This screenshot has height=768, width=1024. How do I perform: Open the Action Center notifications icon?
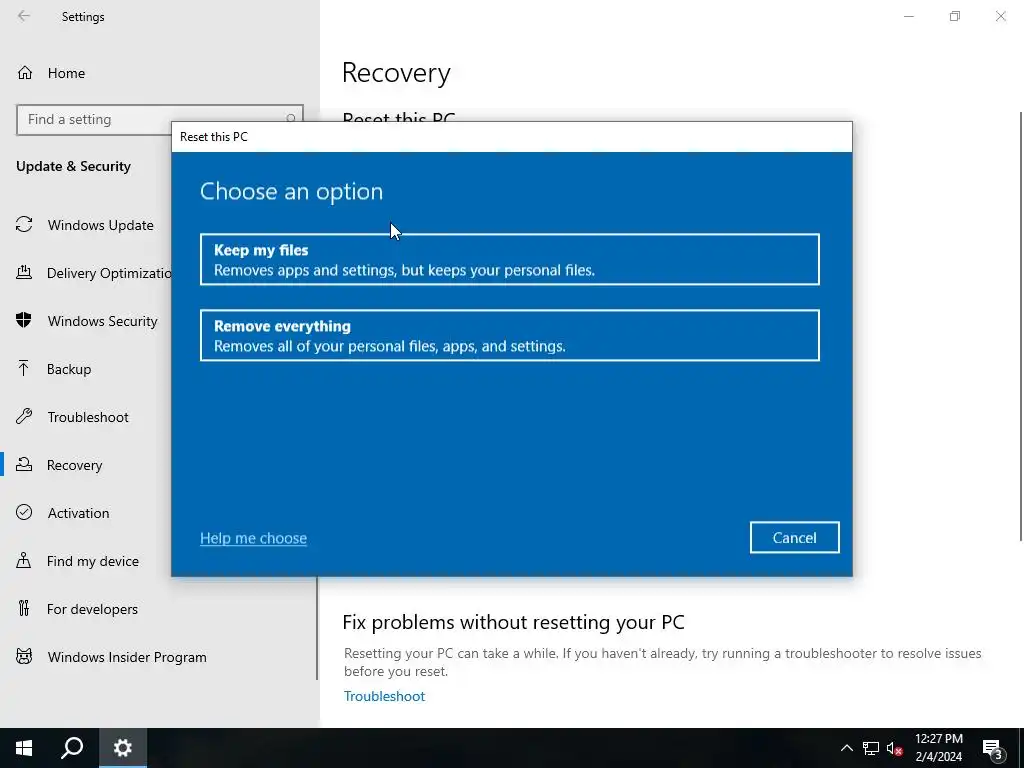[993, 748]
